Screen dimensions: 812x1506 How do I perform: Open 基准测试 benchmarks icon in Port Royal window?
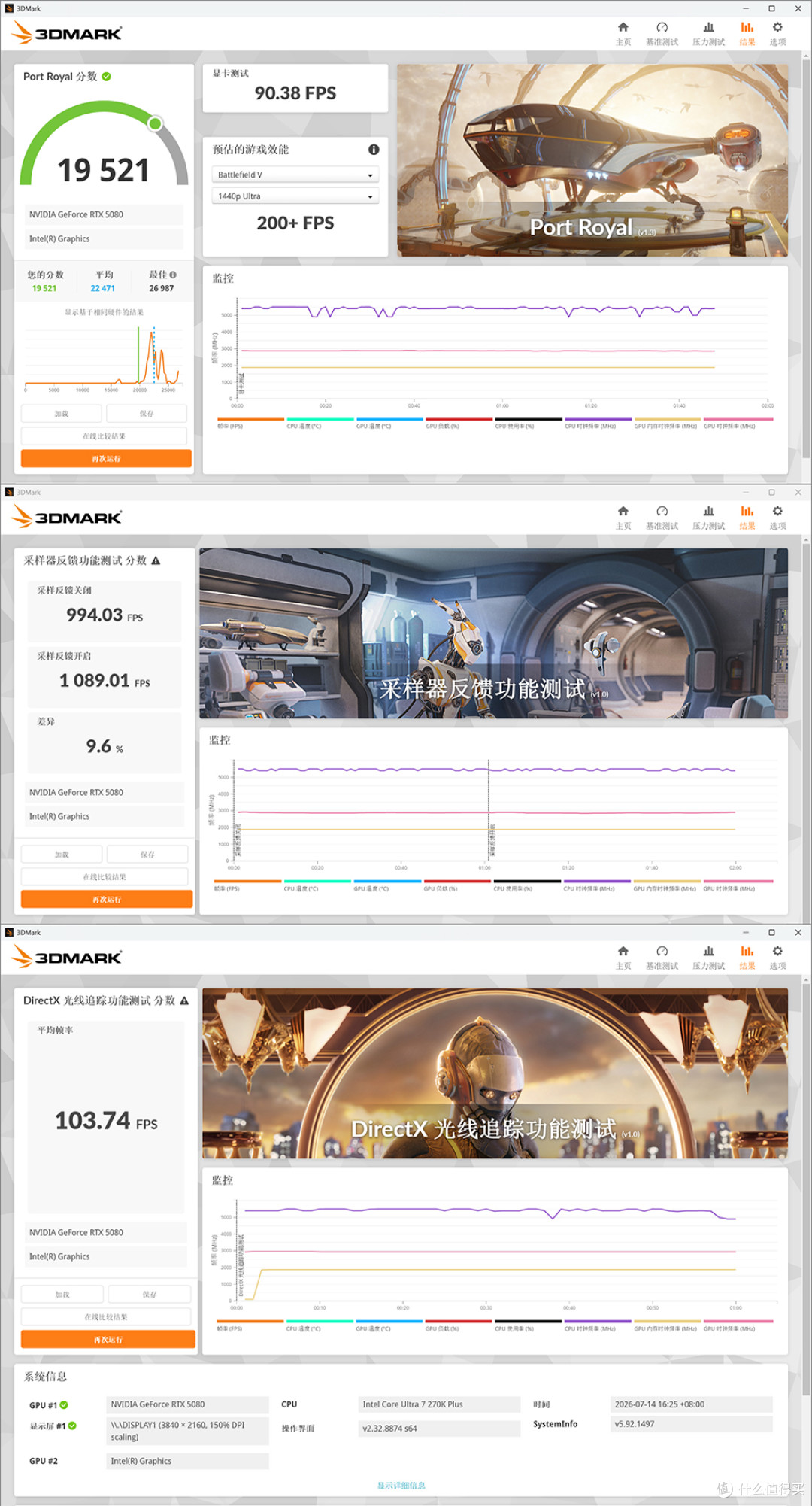[662, 34]
